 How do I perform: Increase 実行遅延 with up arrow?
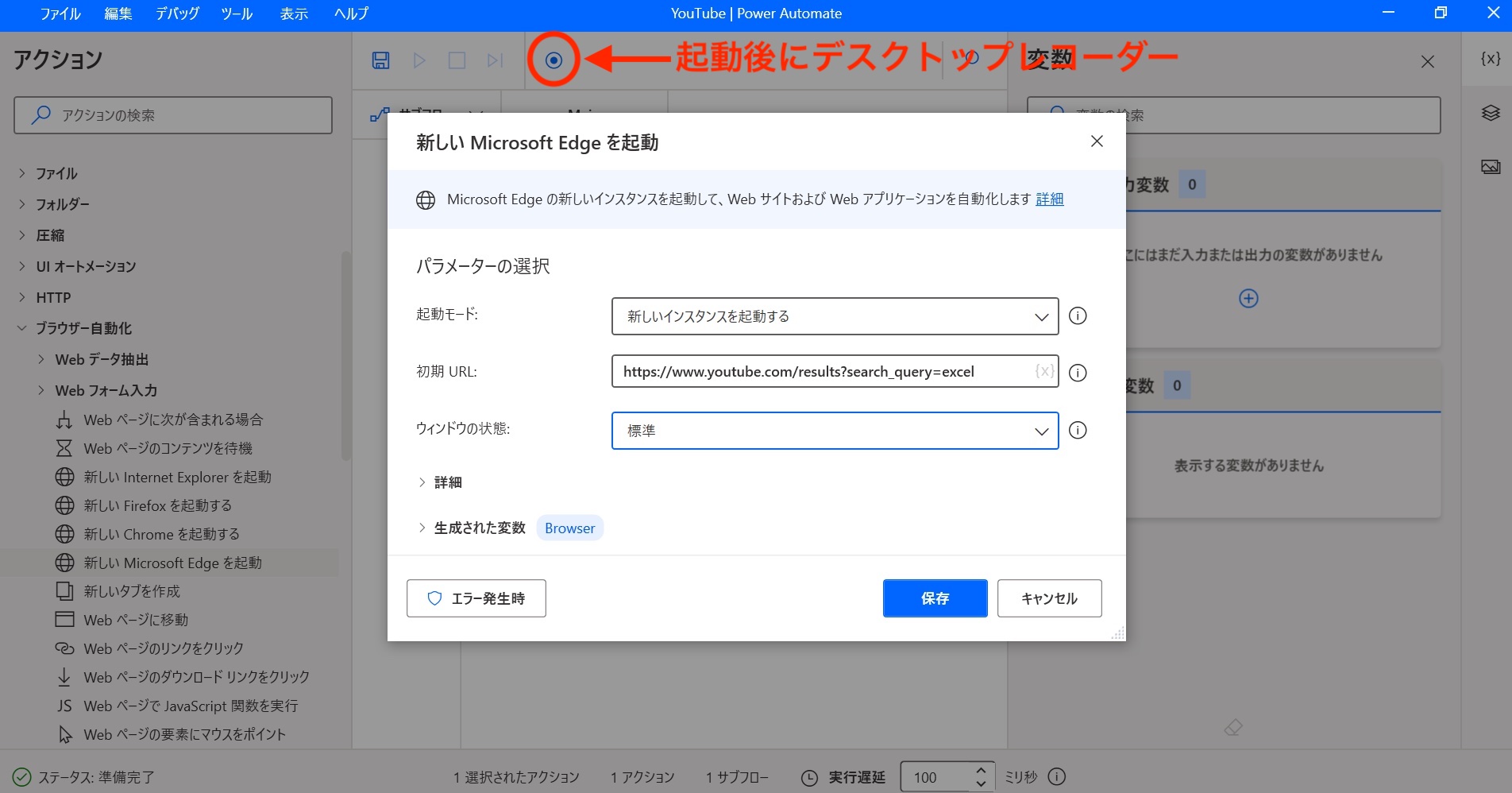pyautogui.click(x=982, y=770)
